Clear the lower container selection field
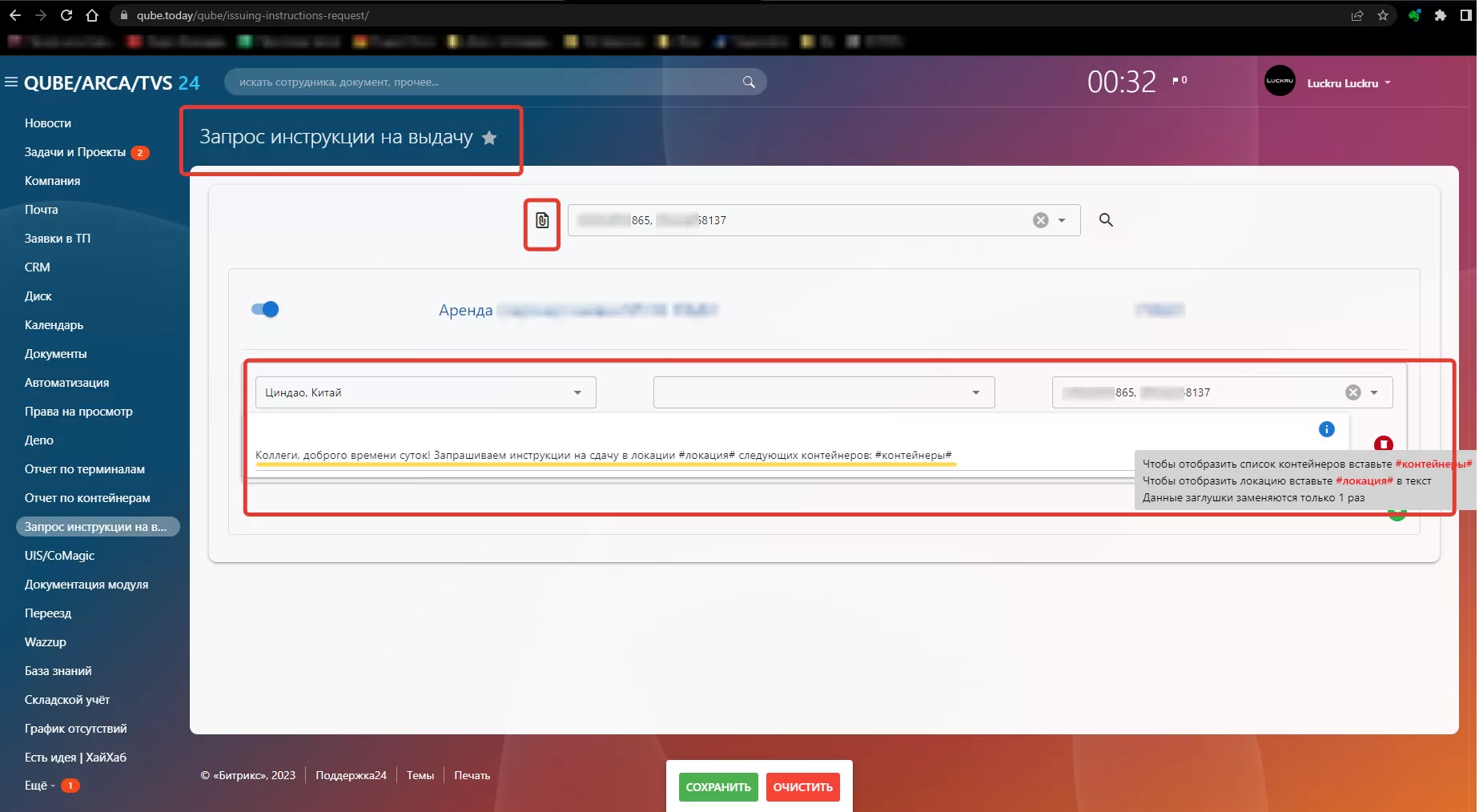Viewport: 1479px width, 812px height. (x=1352, y=392)
